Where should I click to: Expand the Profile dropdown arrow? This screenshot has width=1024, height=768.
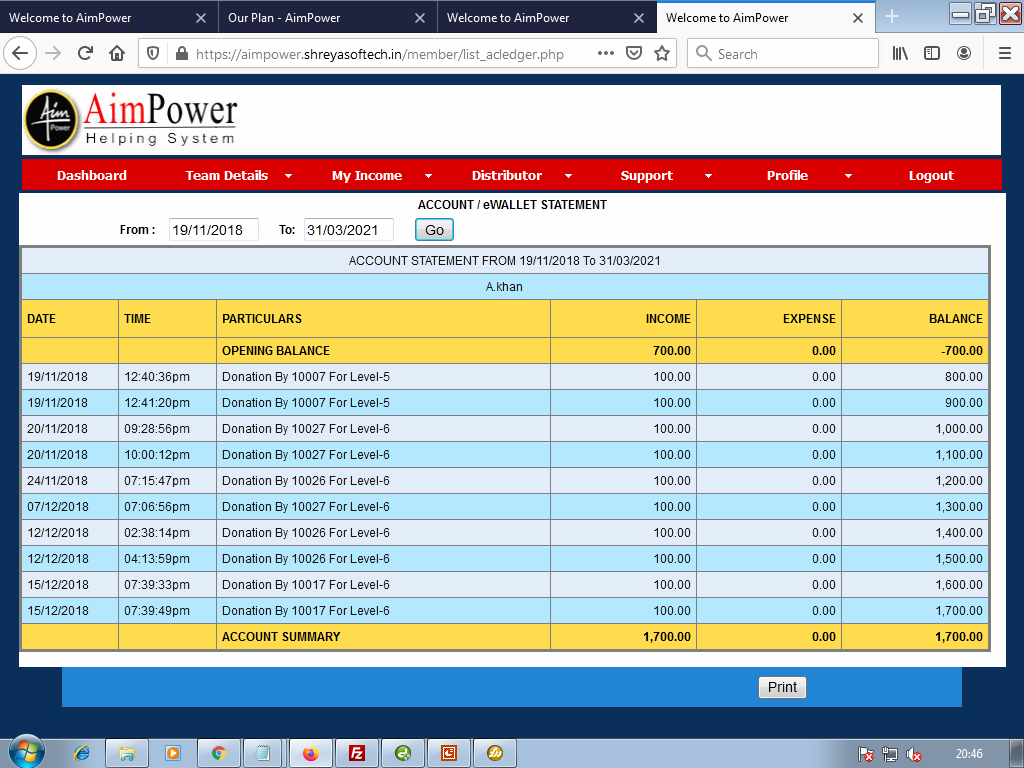tap(848, 176)
